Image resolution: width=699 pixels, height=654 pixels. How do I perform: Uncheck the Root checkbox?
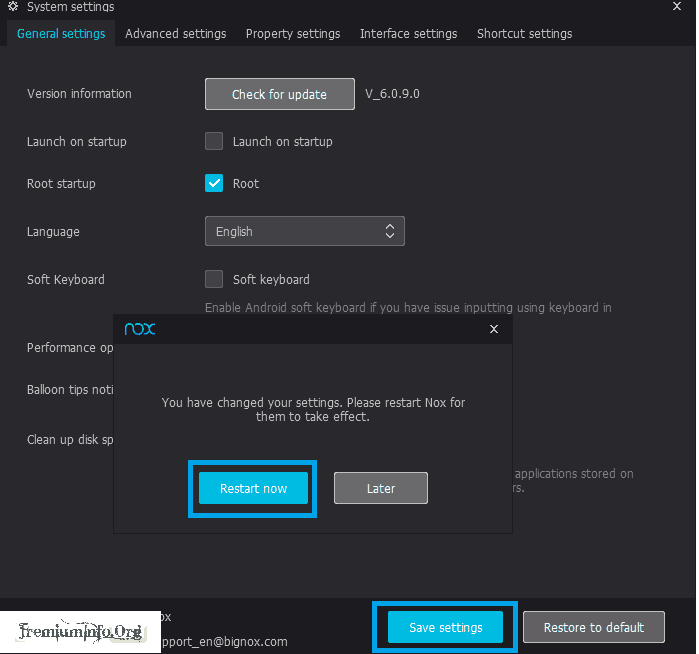click(x=214, y=183)
